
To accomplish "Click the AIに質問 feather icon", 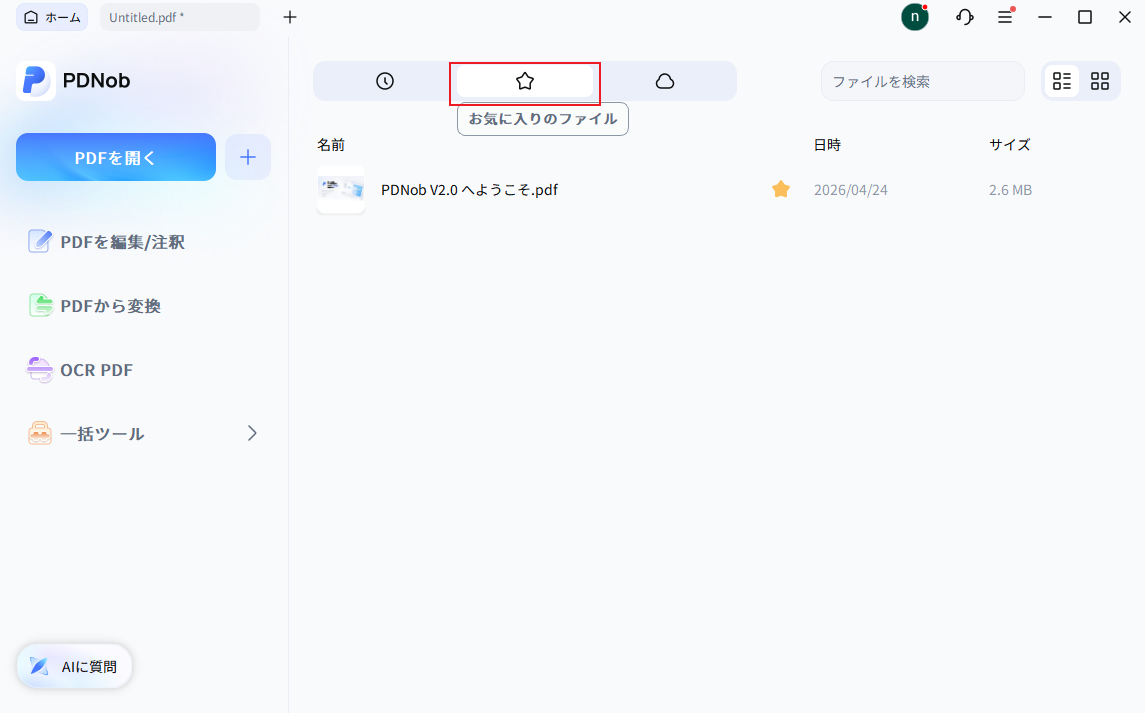I will click(x=39, y=666).
